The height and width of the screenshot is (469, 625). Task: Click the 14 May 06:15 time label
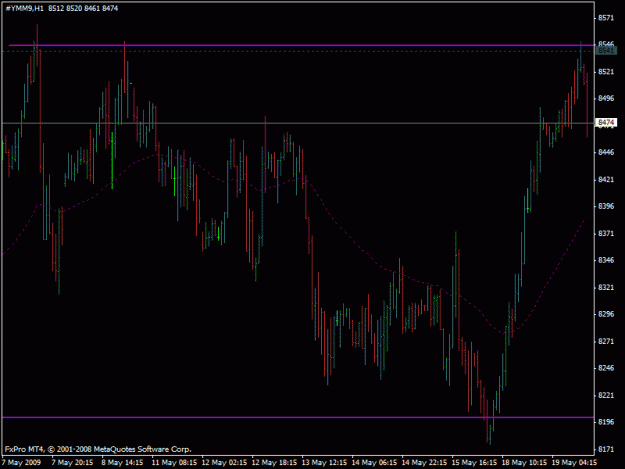pos(374,462)
